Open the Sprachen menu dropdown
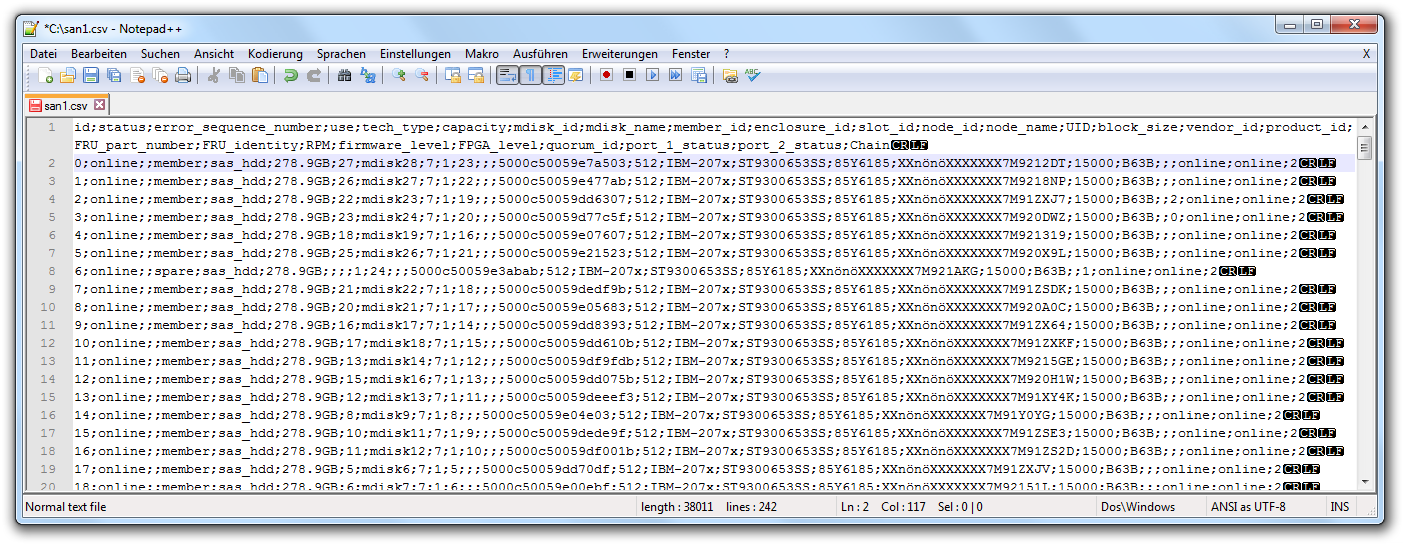1409x546 pixels. [x=341, y=54]
